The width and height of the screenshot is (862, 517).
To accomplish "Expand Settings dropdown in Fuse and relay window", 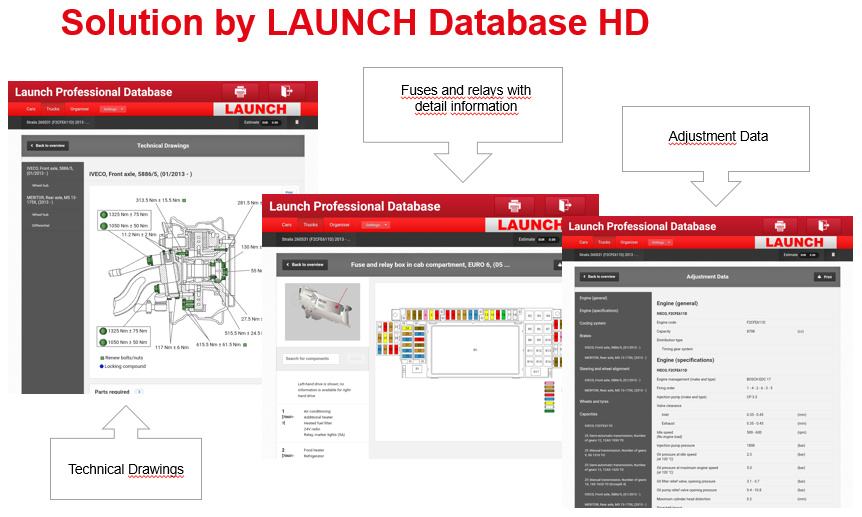I will coord(375,224).
